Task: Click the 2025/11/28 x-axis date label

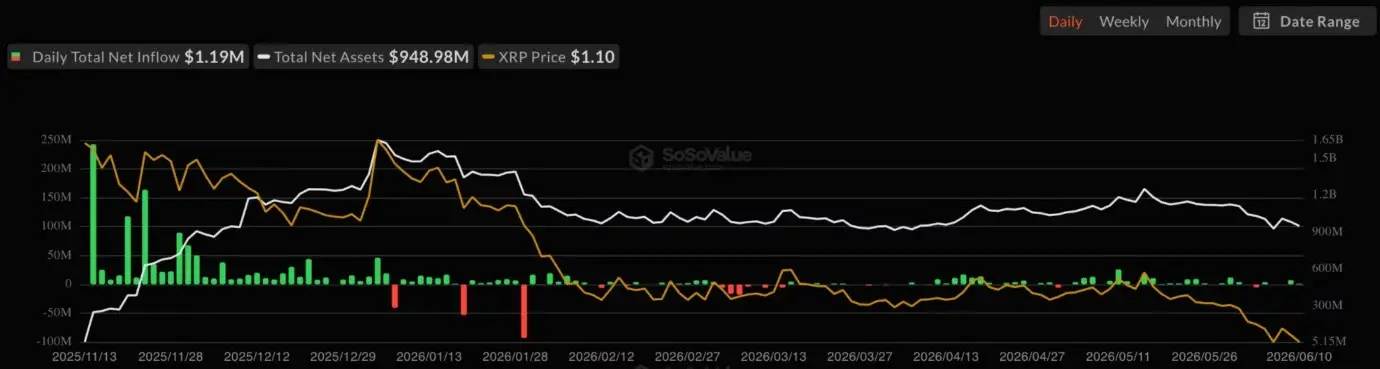Action: pos(171,356)
